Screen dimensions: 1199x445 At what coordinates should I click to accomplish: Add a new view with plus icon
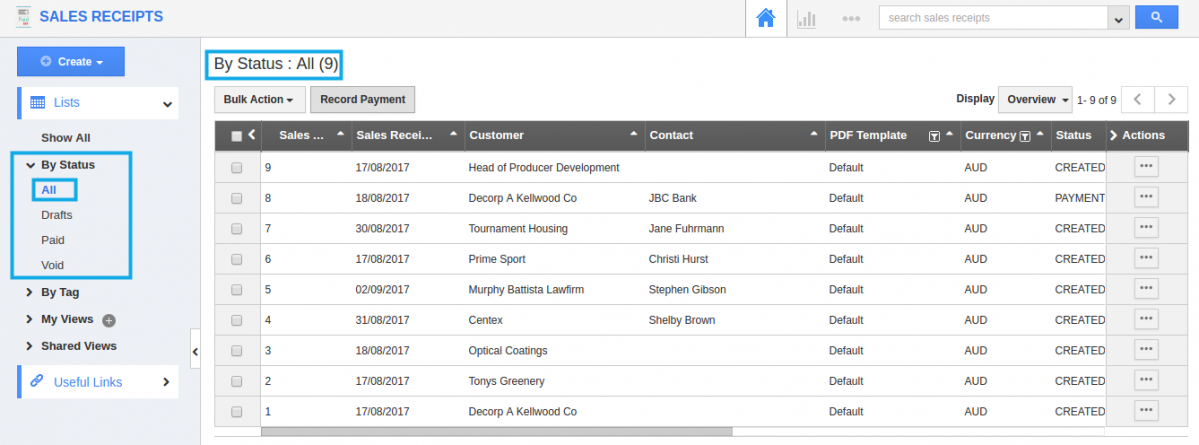click(109, 321)
